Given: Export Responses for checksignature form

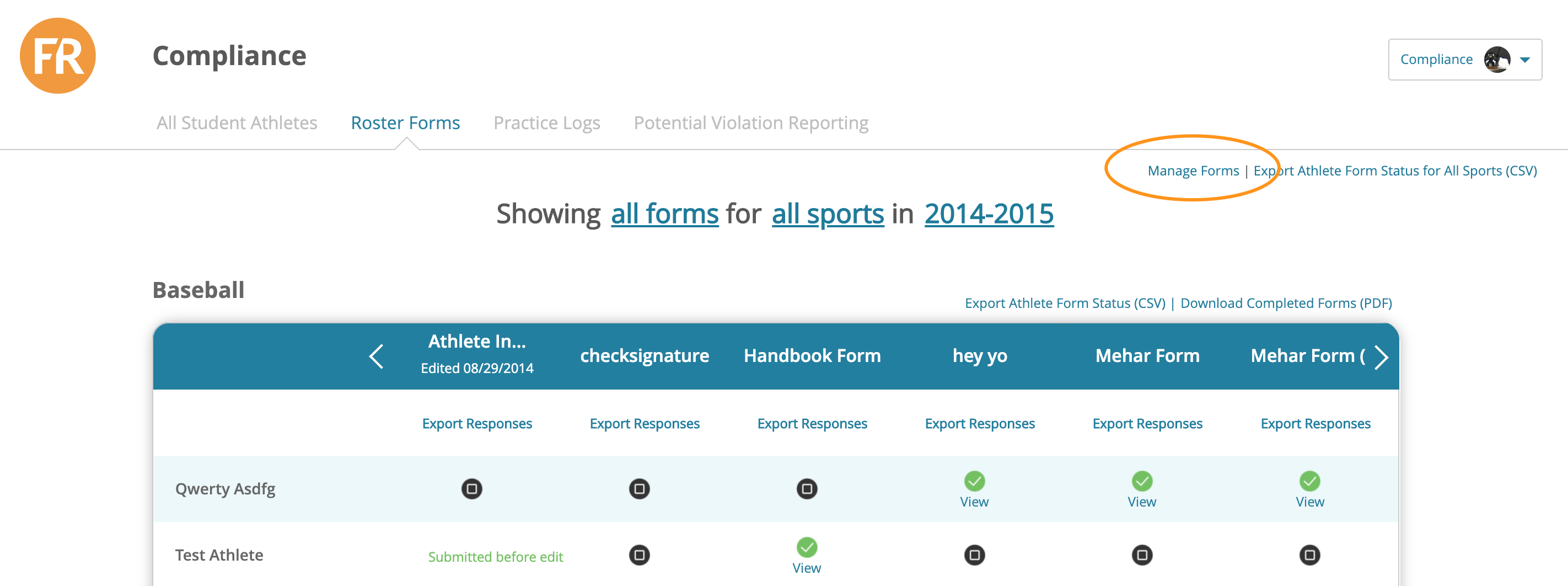Looking at the screenshot, I should pyautogui.click(x=645, y=424).
